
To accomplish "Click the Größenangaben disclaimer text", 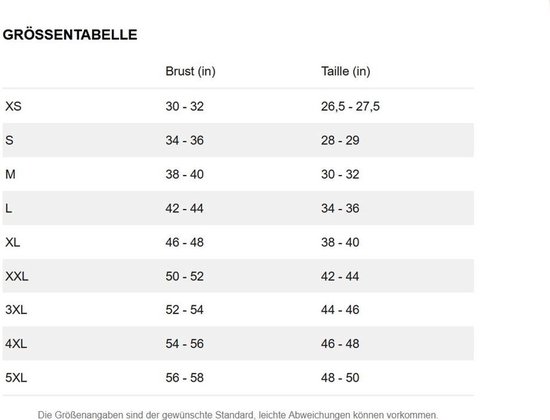I will pyautogui.click(x=238, y=415).
